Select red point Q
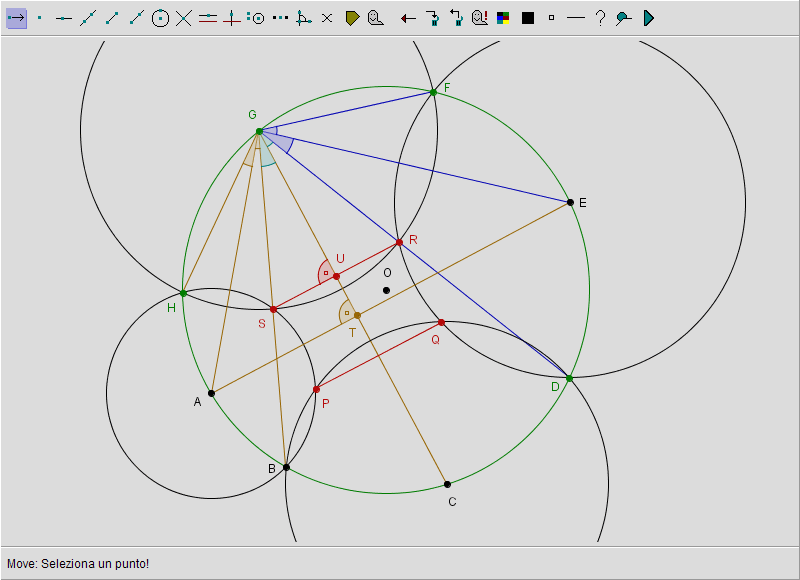 tap(441, 322)
